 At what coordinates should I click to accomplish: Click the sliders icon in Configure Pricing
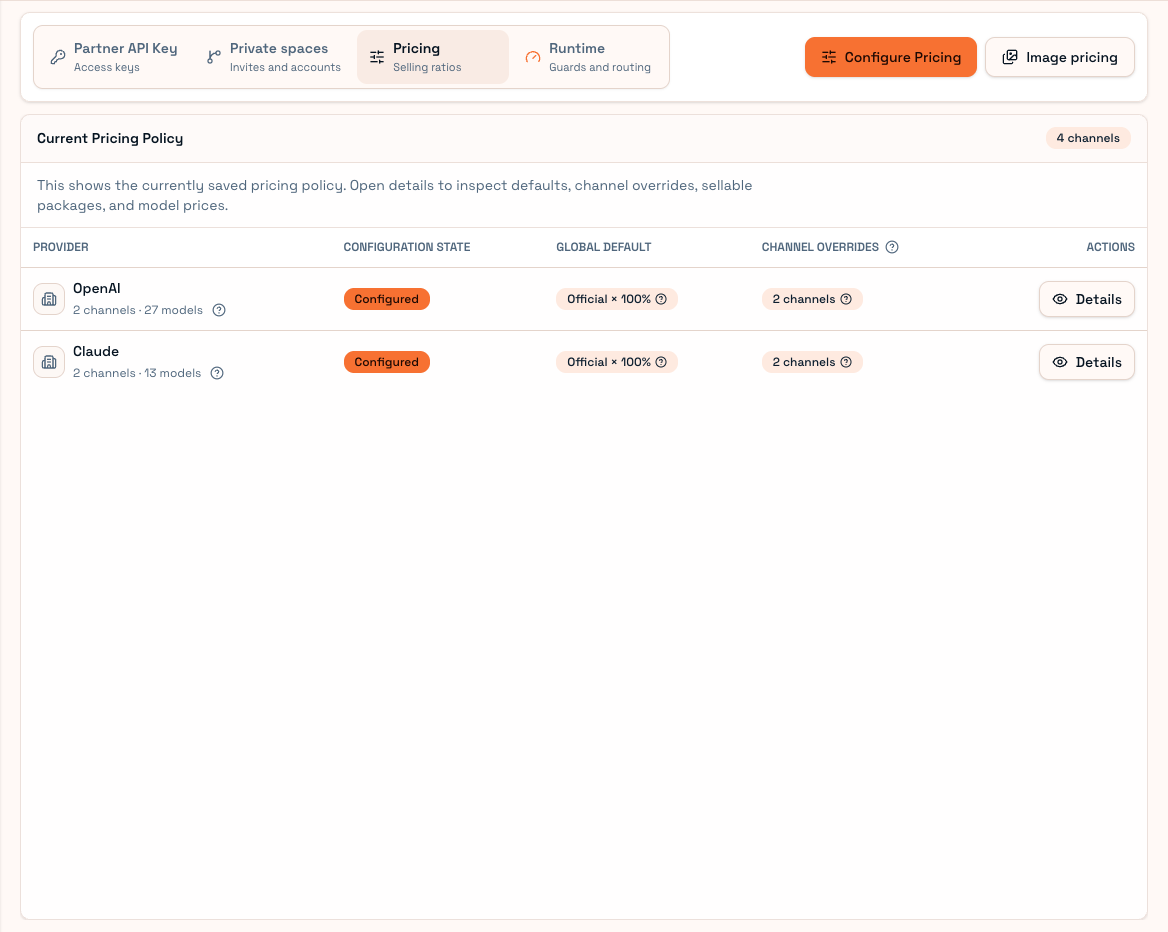(x=829, y=57)
